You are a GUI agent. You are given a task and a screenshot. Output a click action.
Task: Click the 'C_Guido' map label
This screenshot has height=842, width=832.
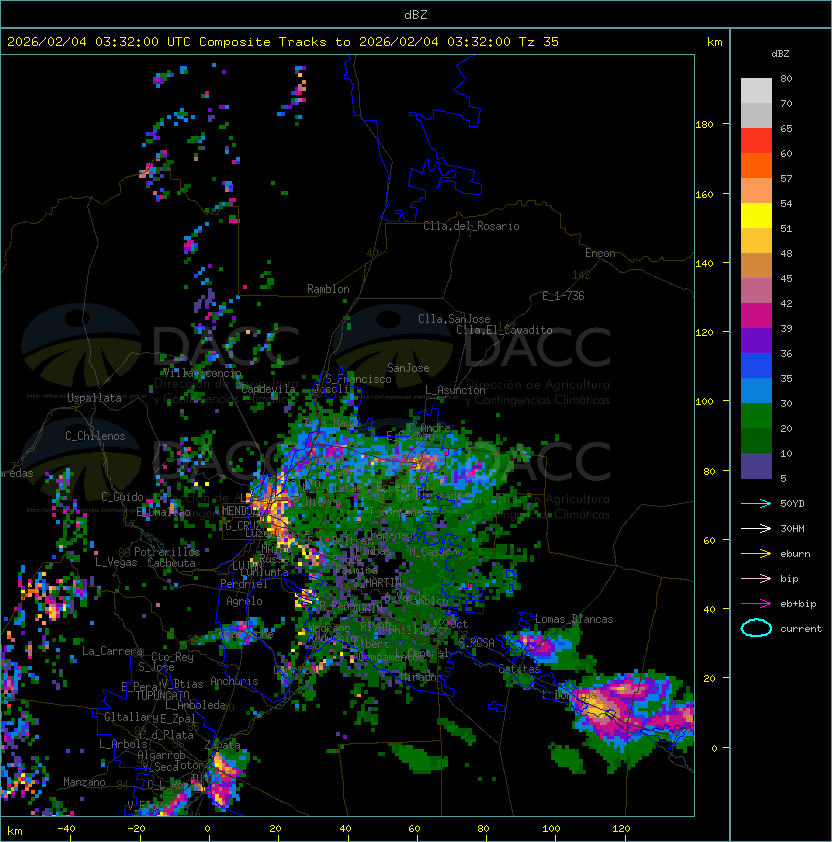point(122,497)
